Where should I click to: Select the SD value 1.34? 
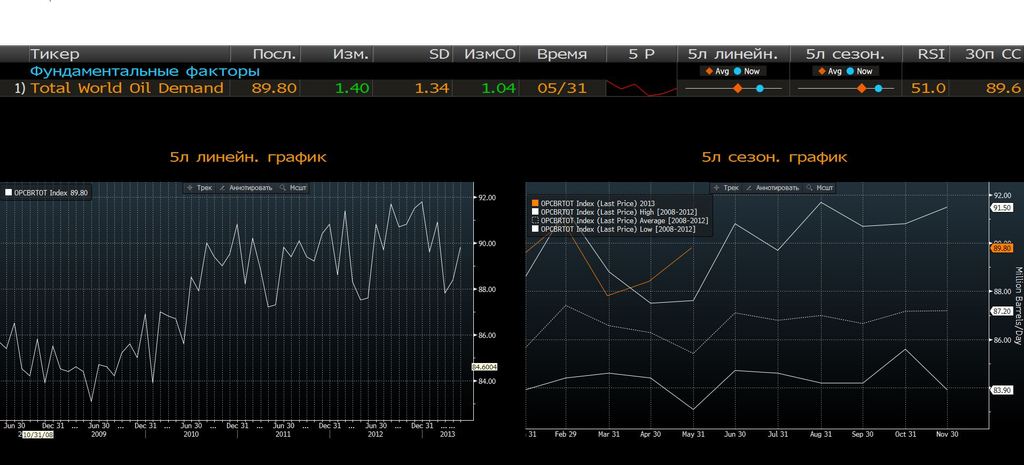coord(432,88)
